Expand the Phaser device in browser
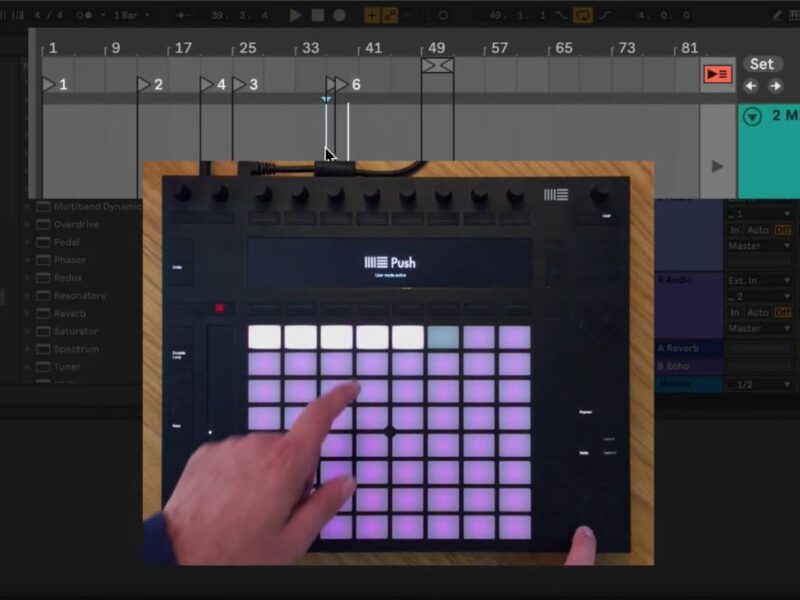Viewport: 800px width, 600px height. tap(28, 260)
